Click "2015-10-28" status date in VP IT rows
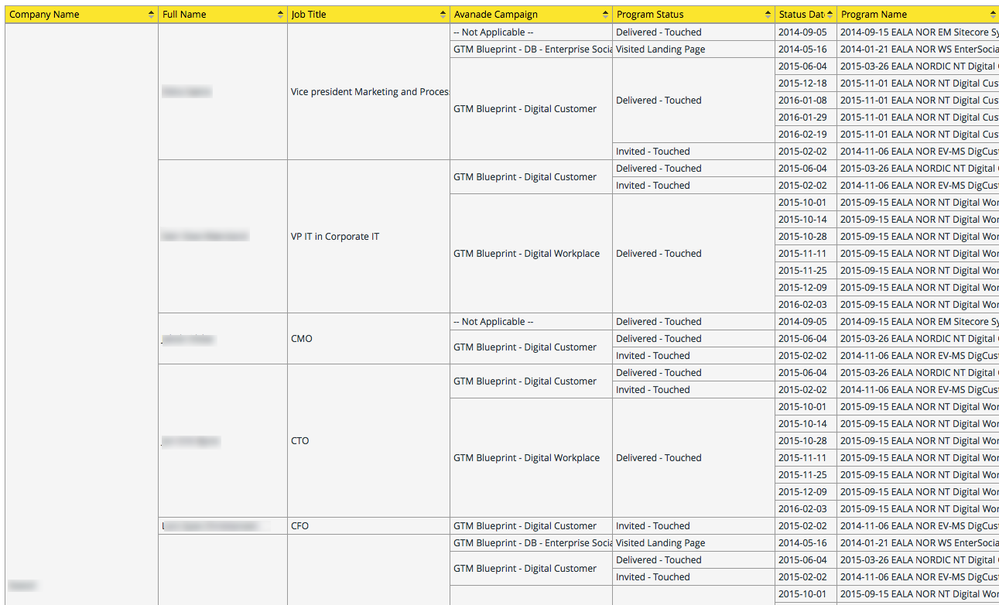Screen dimensions: 999x605 pos(806,236)
